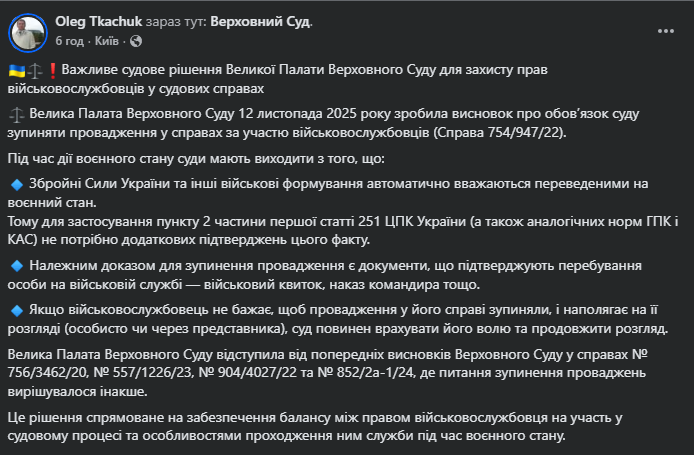Image resolution: width=694 pixels, height=455 pixels.
Task: Click the blue diamond before 'Збройні Сили'
Action: 16,184
